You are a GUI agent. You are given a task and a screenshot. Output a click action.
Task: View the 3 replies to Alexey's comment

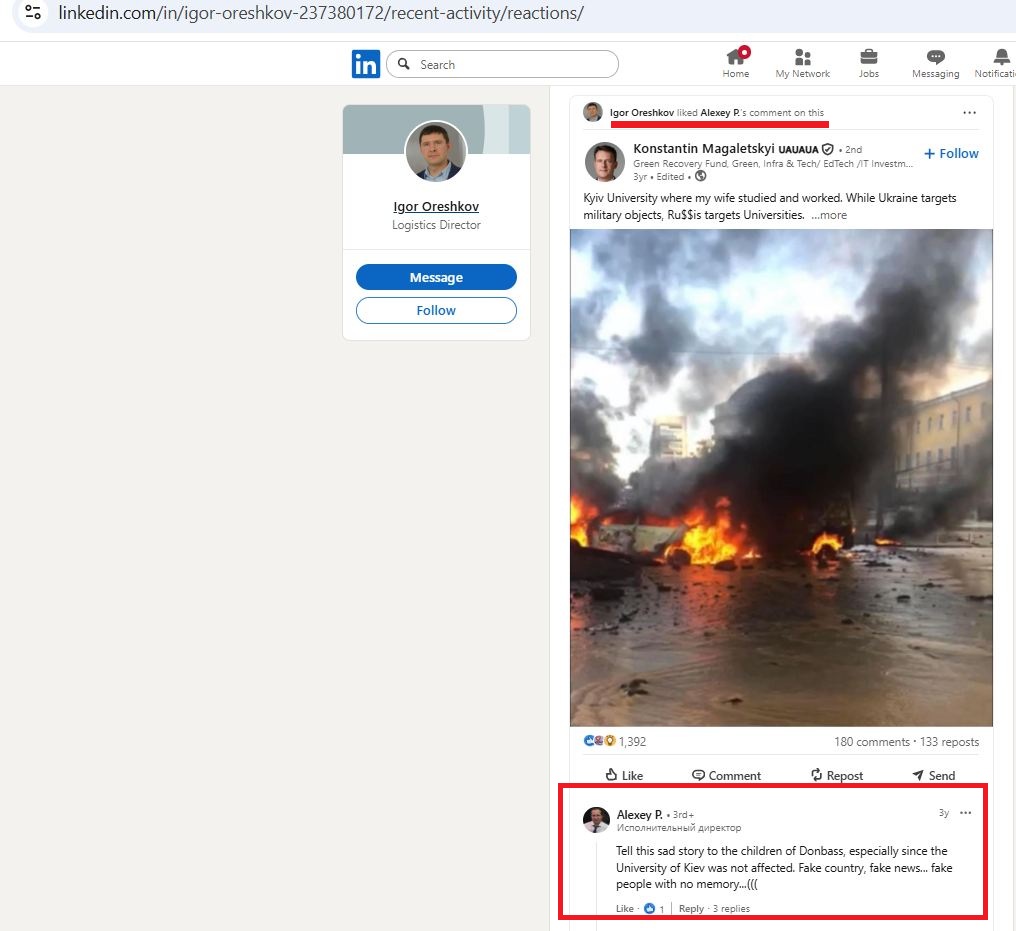pyautogui.click(x=731, y=908)
